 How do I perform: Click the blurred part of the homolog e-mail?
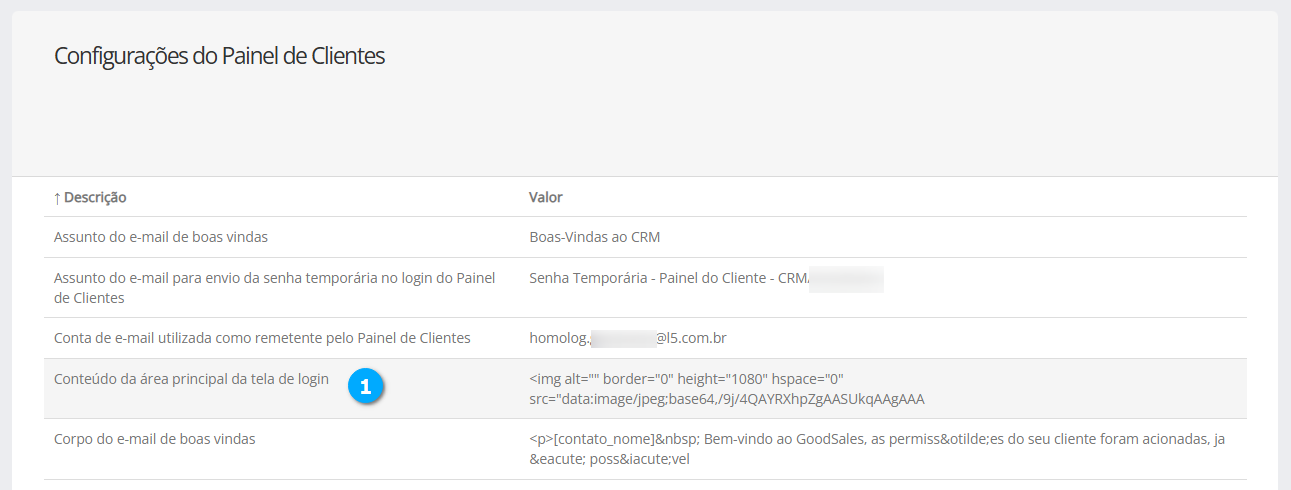click(623, 339)
